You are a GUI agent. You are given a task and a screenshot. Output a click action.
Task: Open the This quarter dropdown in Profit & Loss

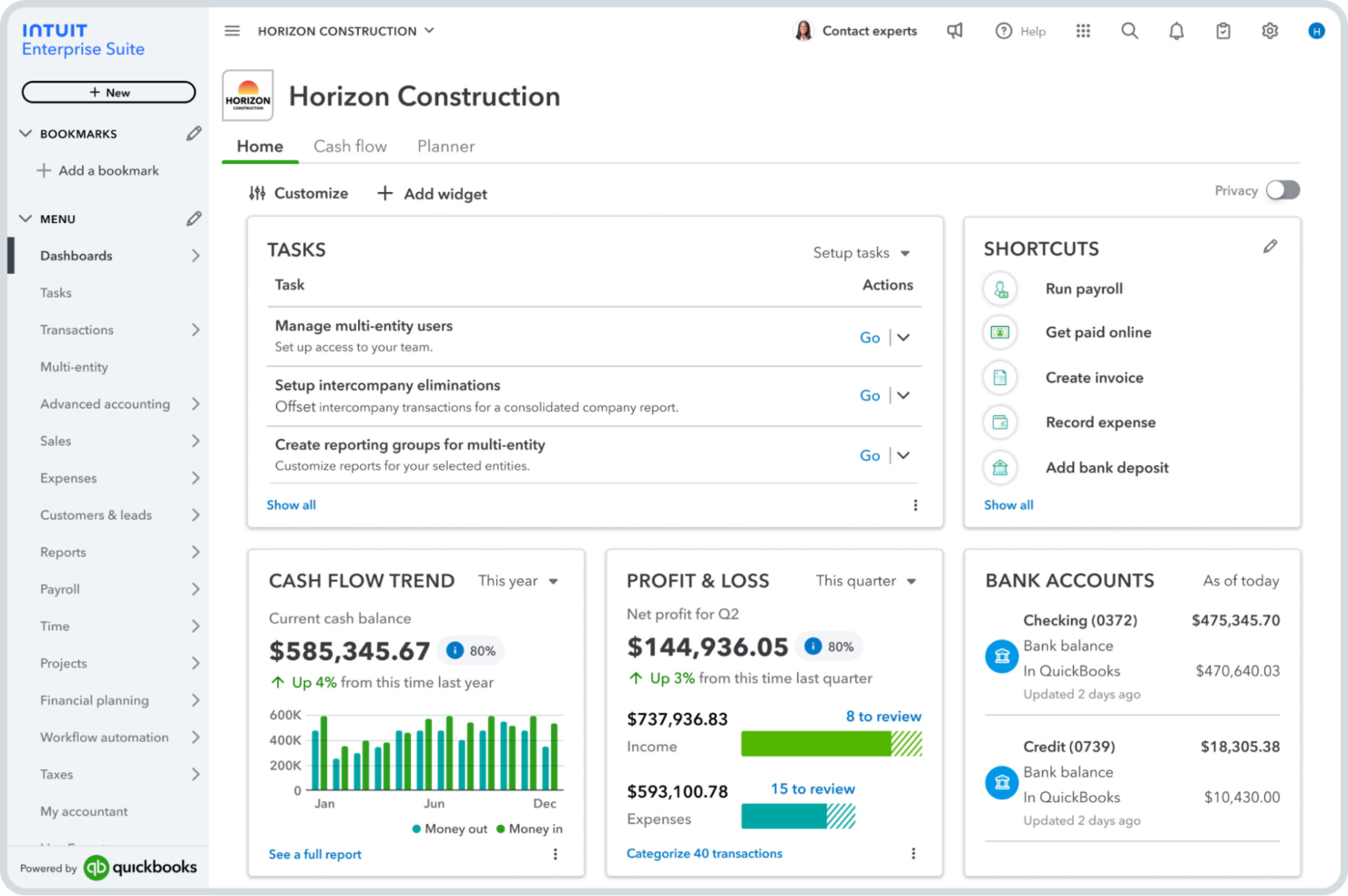point(863,581)
